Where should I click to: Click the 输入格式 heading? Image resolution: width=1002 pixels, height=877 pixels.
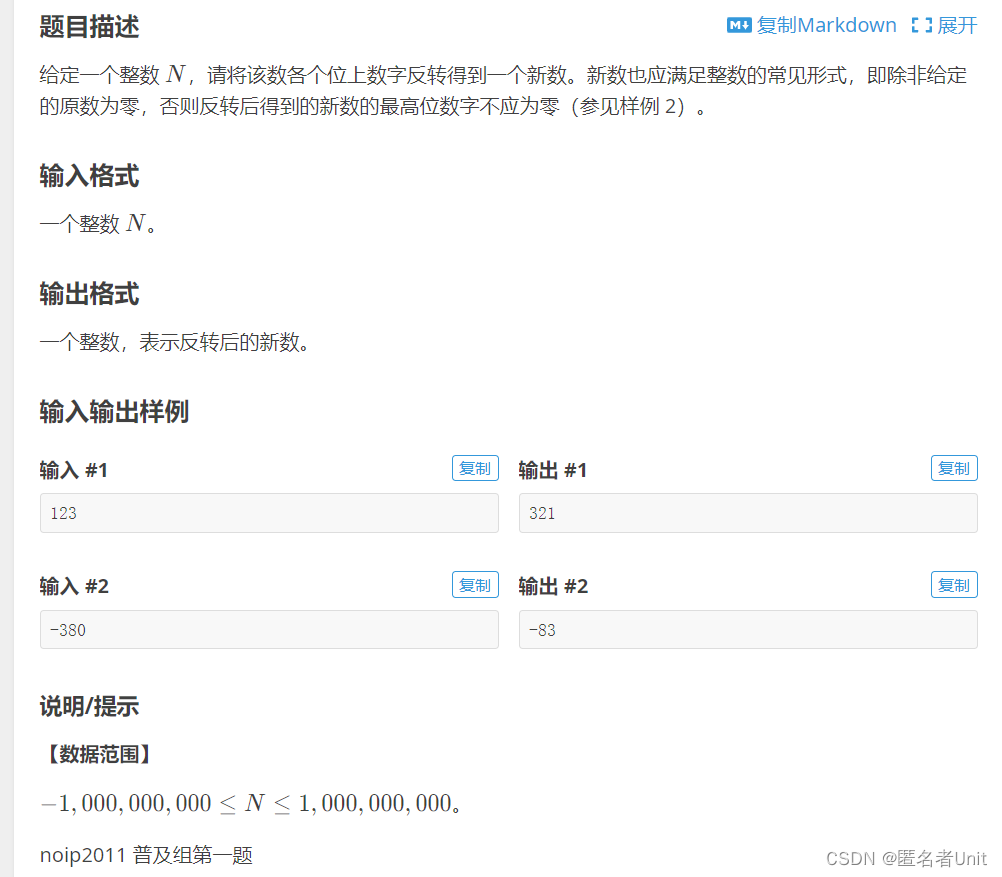(x=89, y=176)
